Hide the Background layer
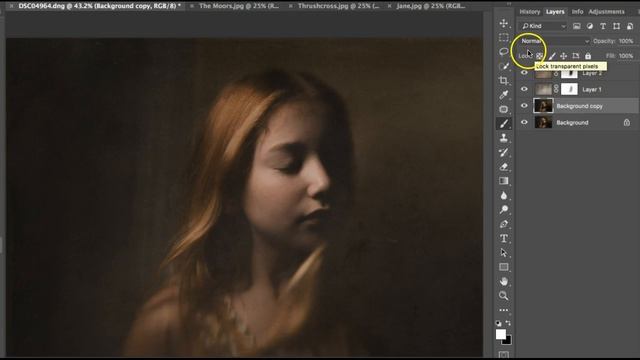 point(524,122)
